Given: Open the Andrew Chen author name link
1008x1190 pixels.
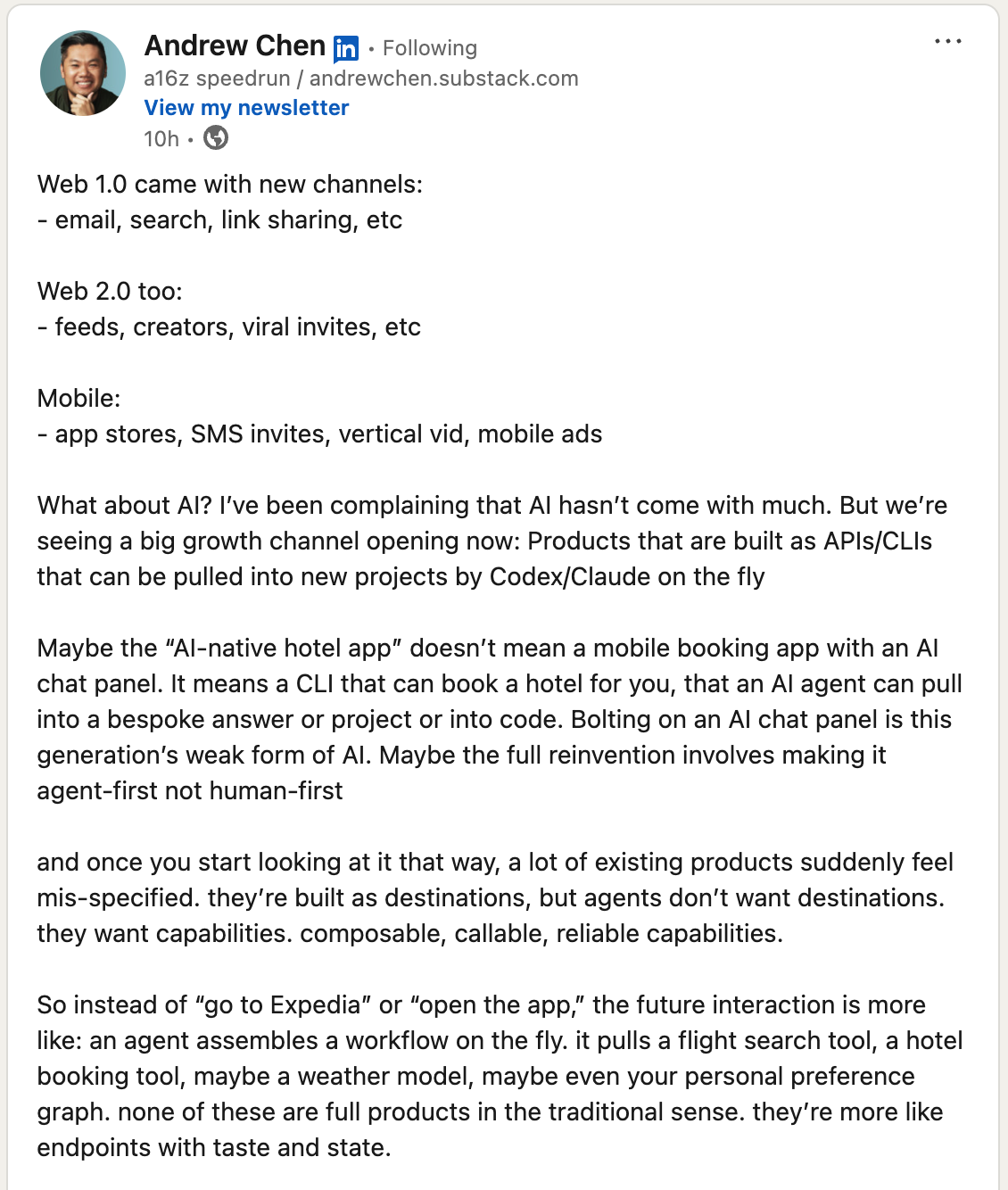Looking at the screenshot, I should click(x=235, y=45).
